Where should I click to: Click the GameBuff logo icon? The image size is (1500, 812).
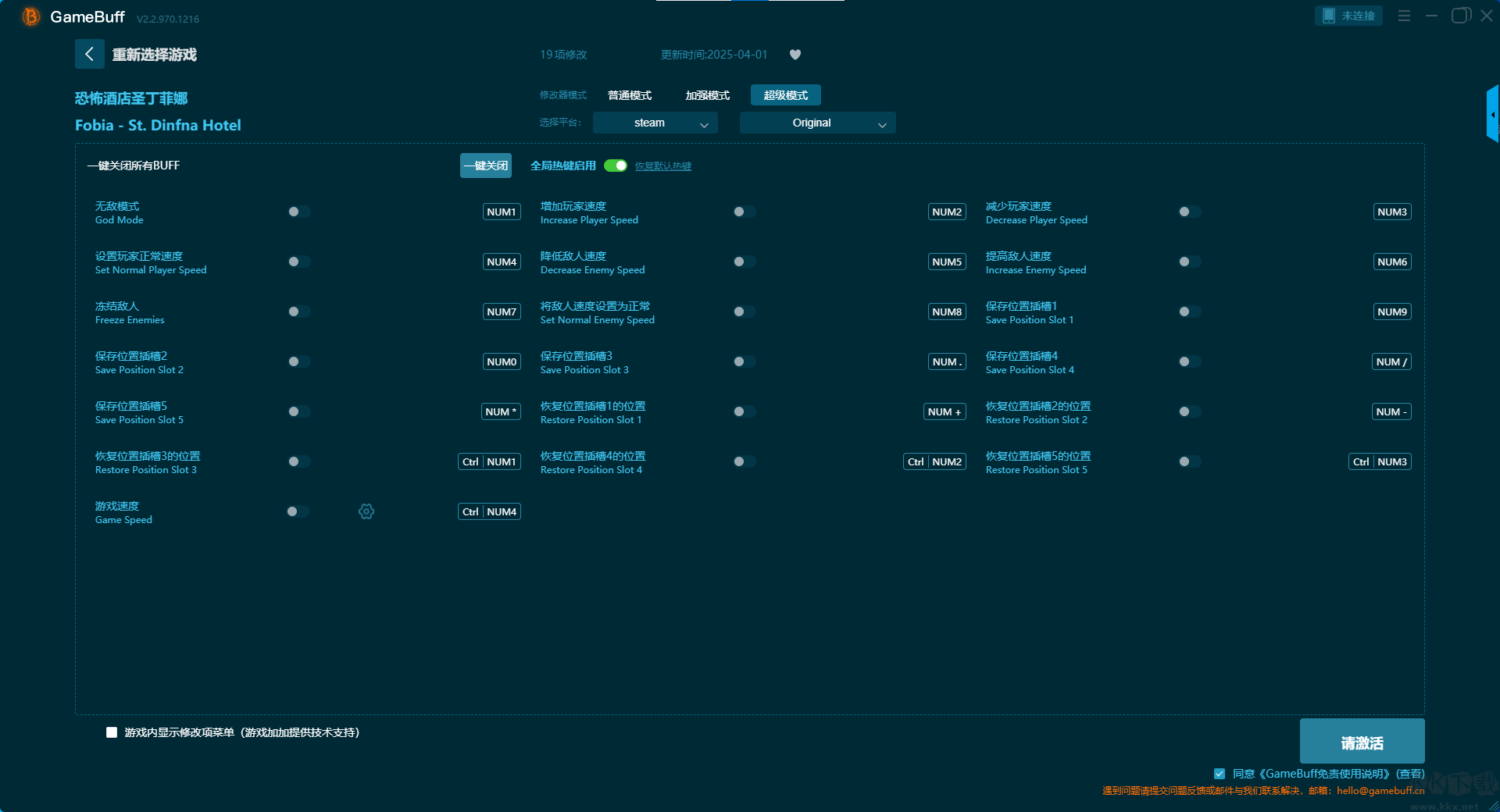31,16
